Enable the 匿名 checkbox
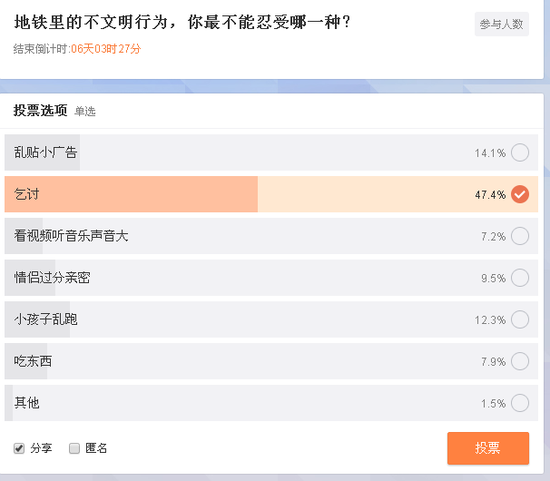550x481 pixels. point(74,448)
